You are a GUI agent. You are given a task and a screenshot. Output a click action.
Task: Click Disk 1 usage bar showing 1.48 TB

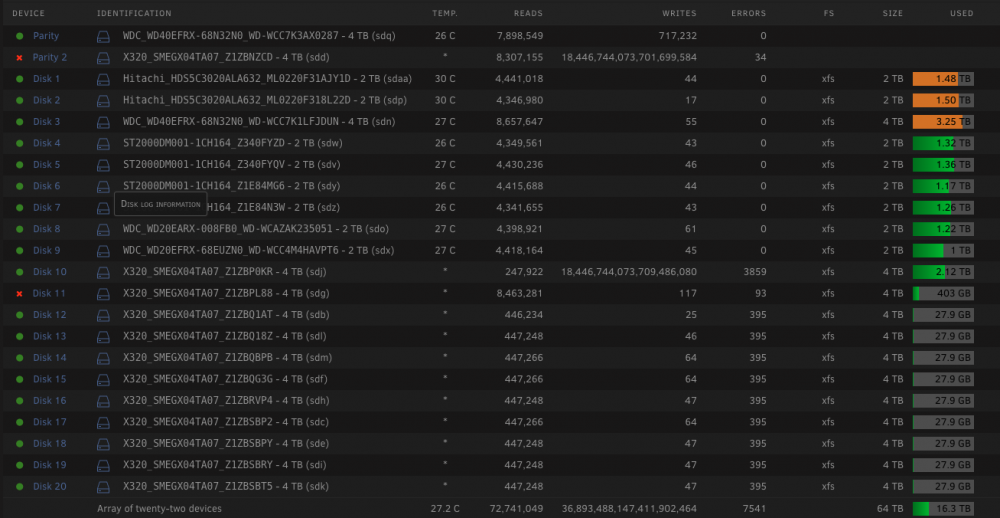[943, 79]
